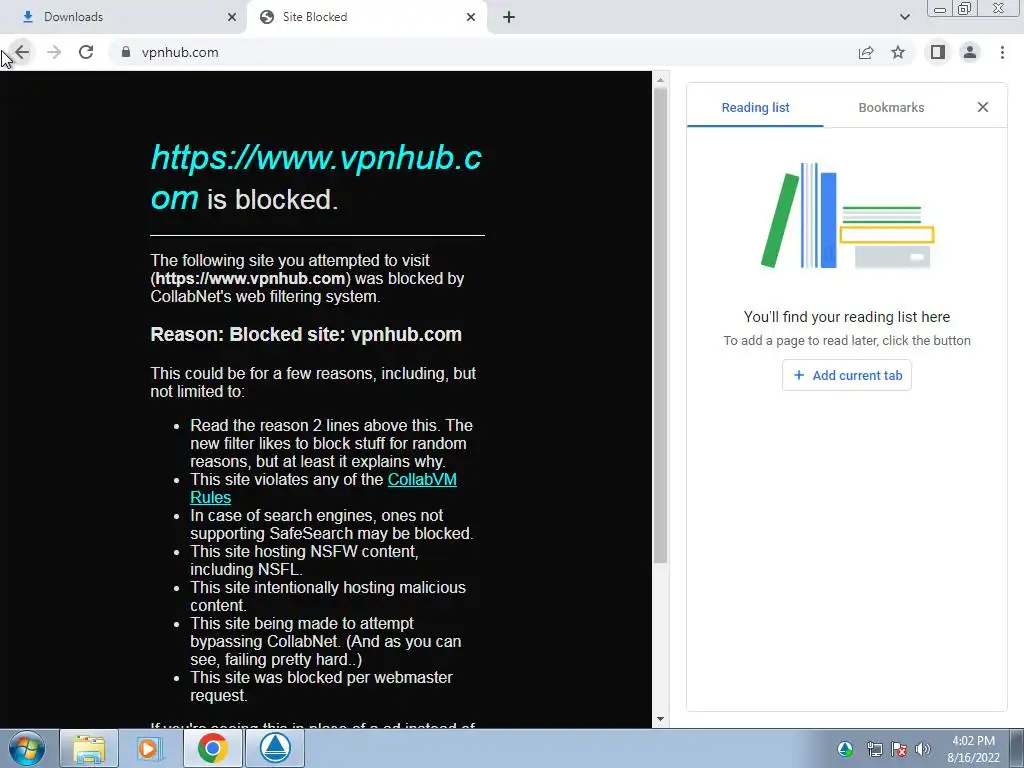Close the Site Blocked tab
The height and width of the screenshot is (768, 1024).
point(471,17)
